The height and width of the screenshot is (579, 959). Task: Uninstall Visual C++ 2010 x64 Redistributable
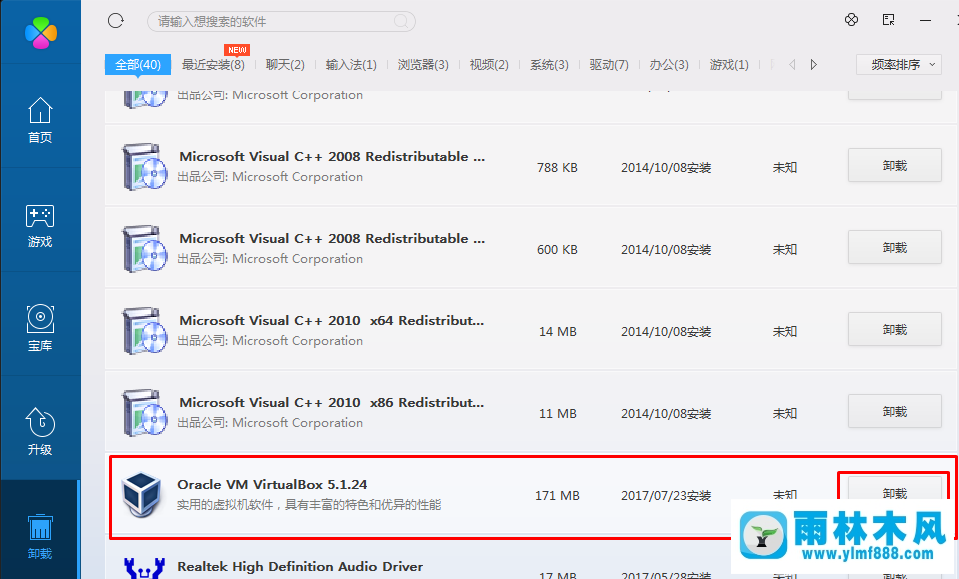point(895,329)
